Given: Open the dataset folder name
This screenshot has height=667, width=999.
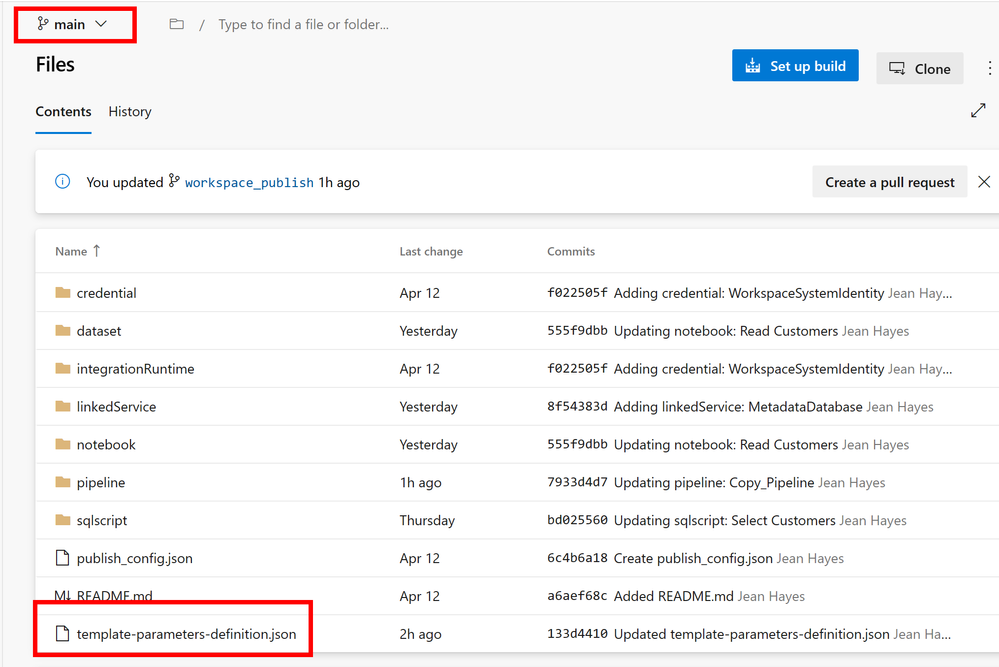Looking at the screenshot, I should coord(99,331).
